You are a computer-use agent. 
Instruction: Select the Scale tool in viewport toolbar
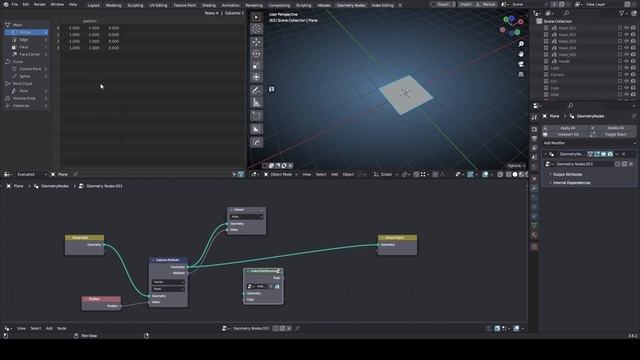tap(256, 65)
